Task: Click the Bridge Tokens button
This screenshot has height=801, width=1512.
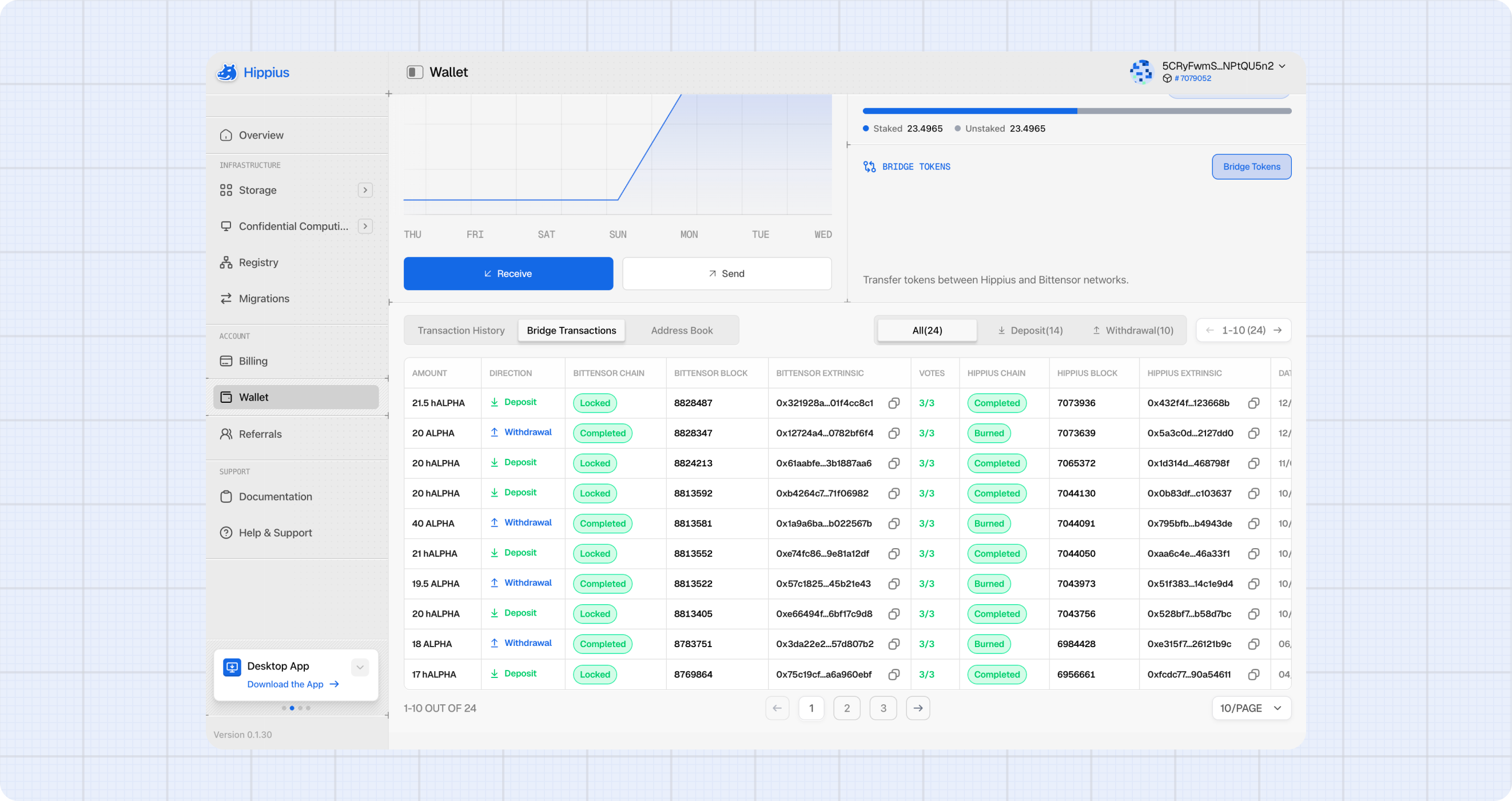Action: 1251,166
